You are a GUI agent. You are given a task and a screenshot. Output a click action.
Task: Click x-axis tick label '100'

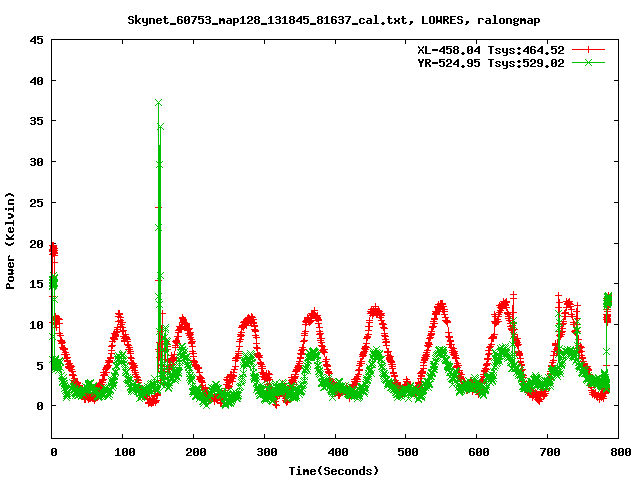[124, 452]
